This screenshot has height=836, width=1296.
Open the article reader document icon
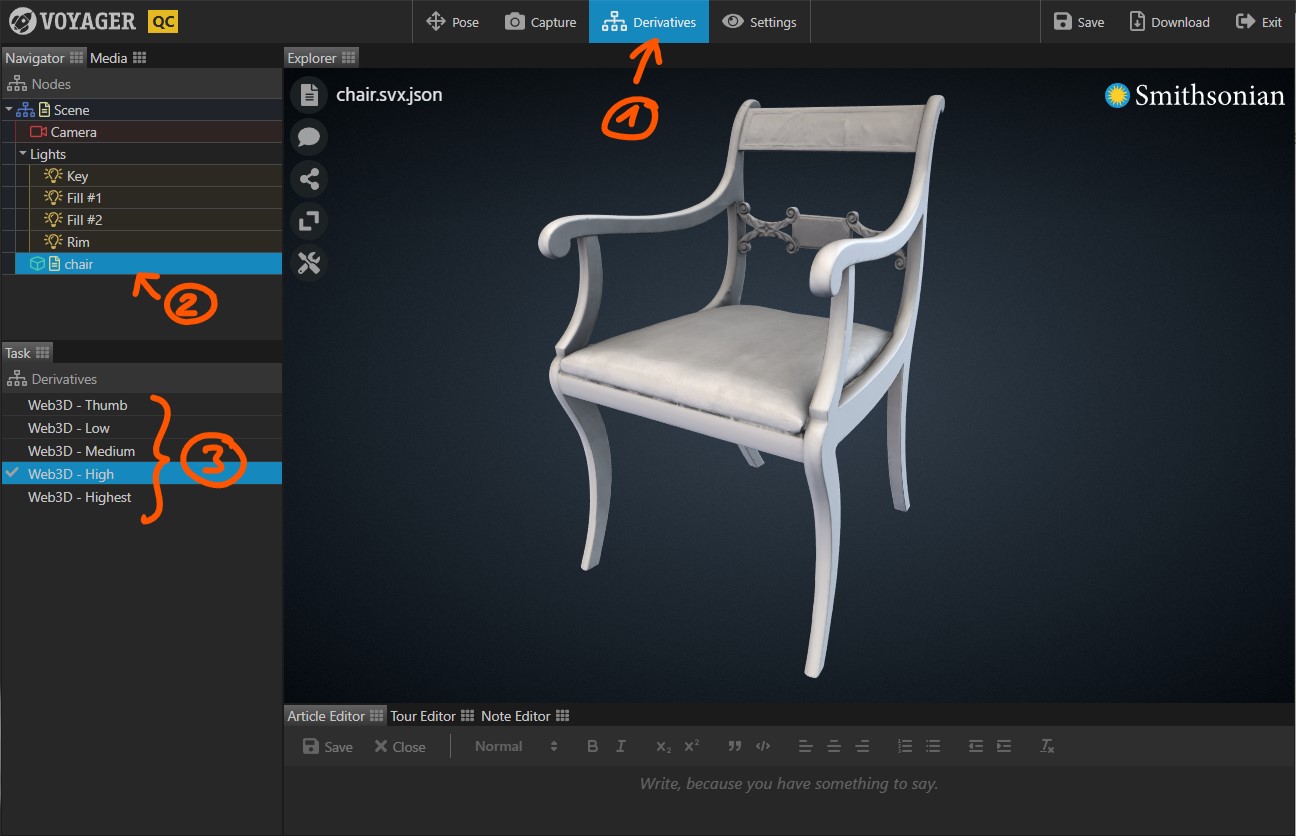click(309, 95)
